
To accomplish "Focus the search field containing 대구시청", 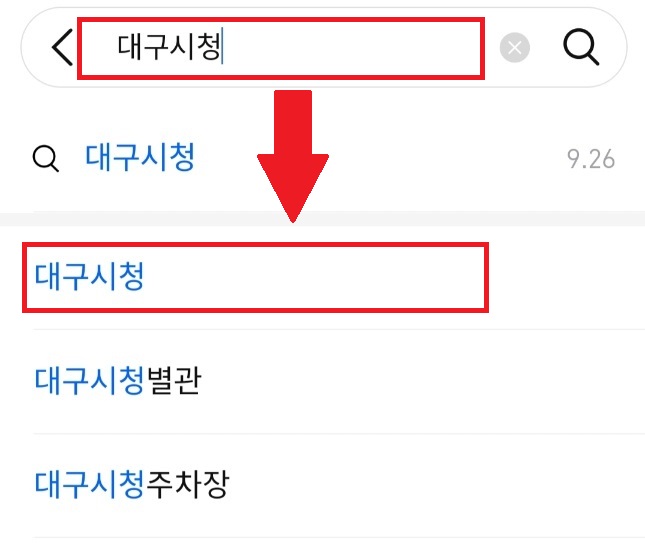I will 281,48.
